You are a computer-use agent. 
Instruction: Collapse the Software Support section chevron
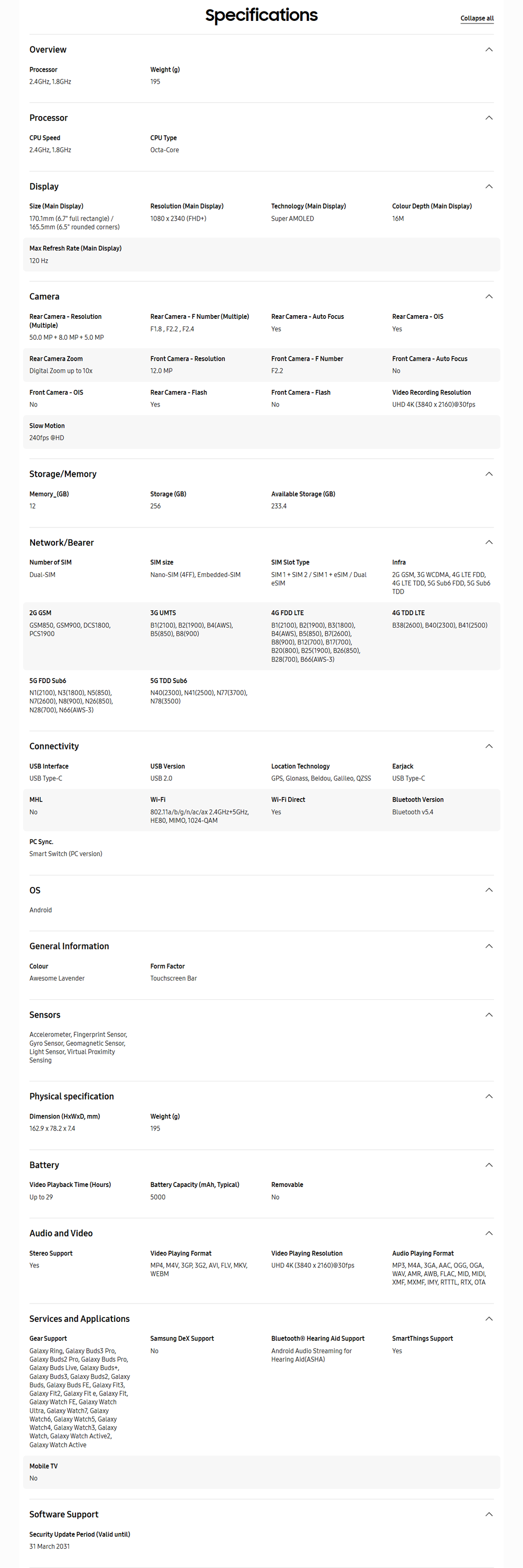click(488, 1514)
